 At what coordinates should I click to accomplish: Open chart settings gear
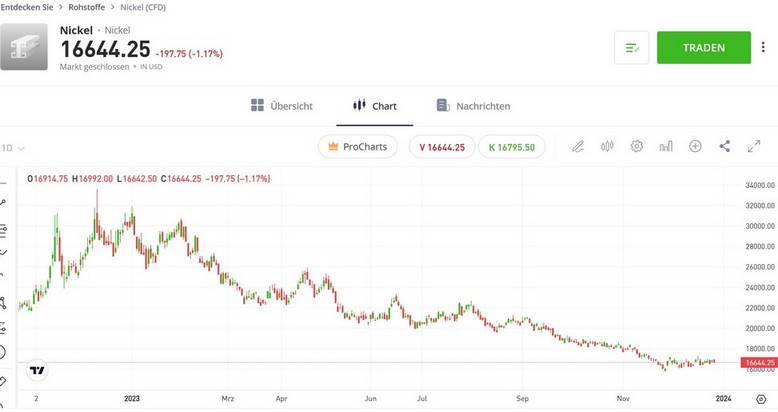[x=637, y=146]
